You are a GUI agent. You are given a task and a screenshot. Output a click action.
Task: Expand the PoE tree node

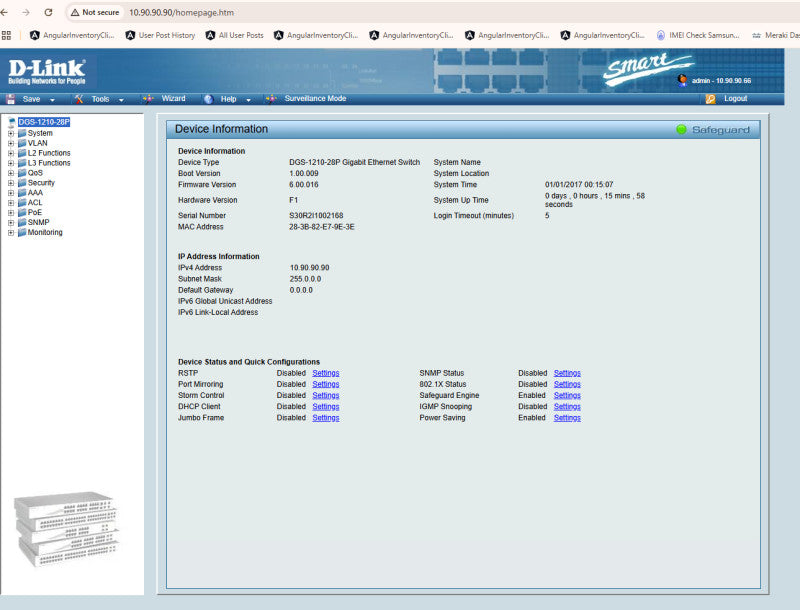coord(11,213)
